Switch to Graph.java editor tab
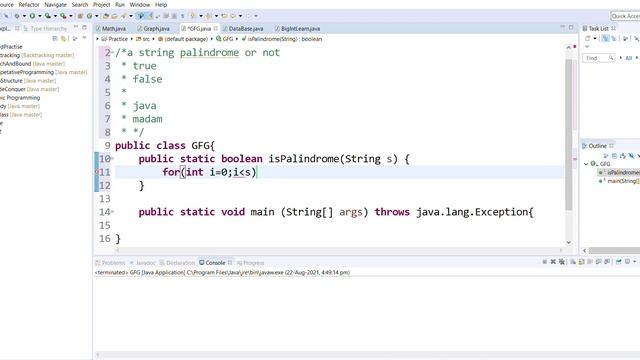Screen dimensions: 640x360 coord(153,29)
